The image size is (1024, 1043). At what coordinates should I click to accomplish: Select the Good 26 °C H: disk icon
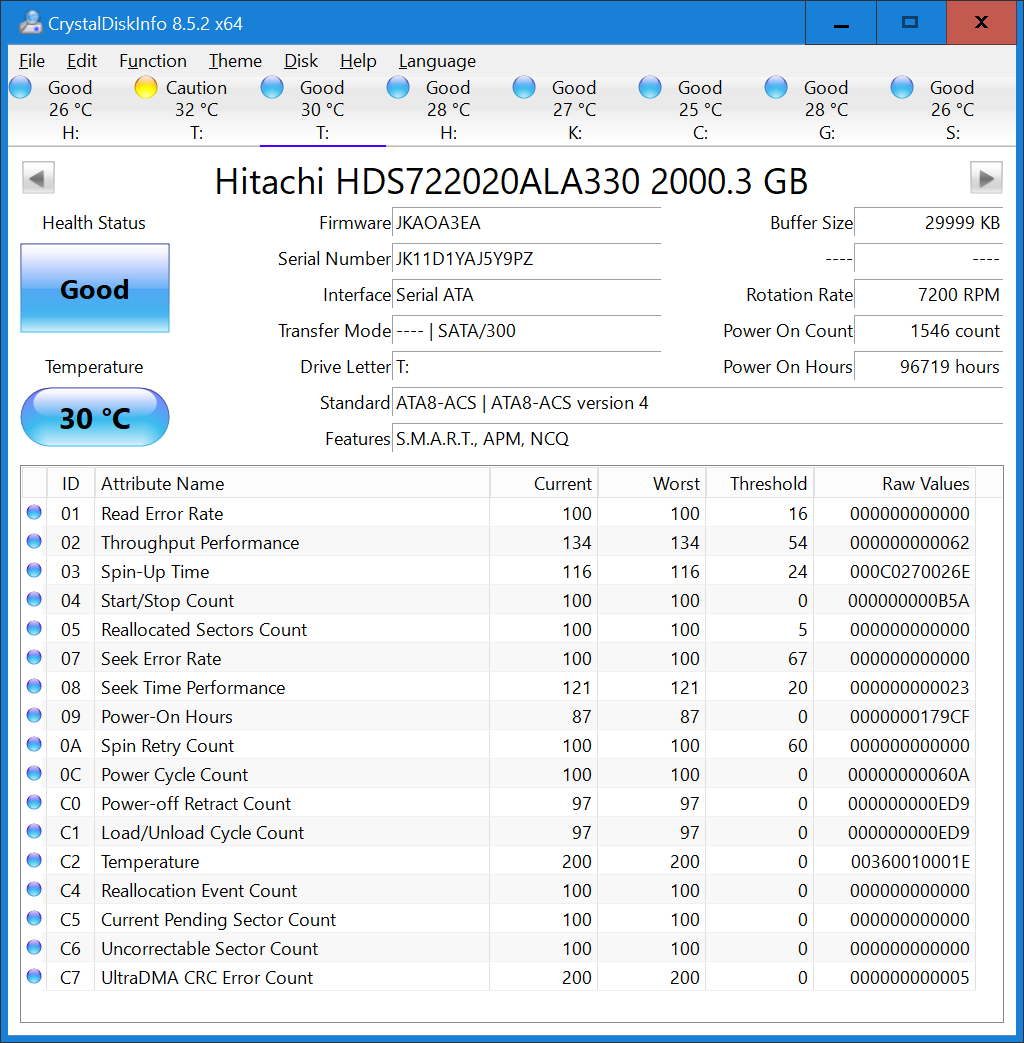20,88
